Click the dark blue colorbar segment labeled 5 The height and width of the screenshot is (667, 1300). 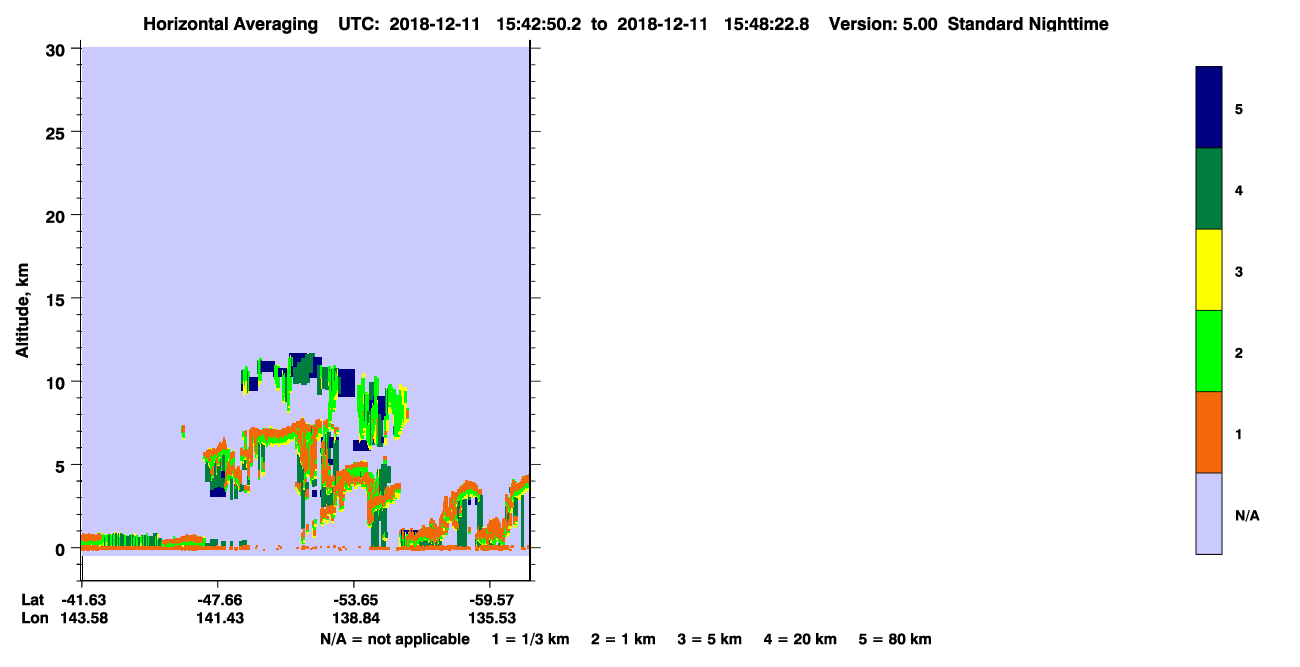1209,108
